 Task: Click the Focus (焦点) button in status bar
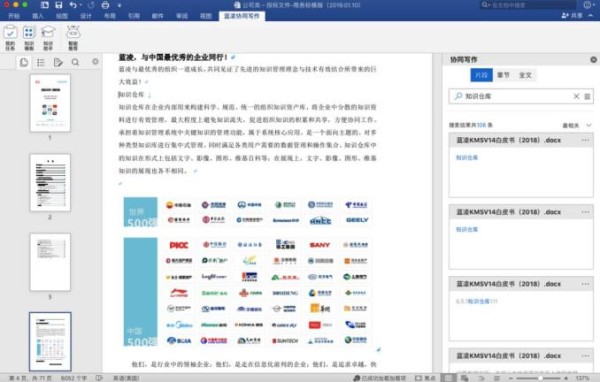point(426,378)
